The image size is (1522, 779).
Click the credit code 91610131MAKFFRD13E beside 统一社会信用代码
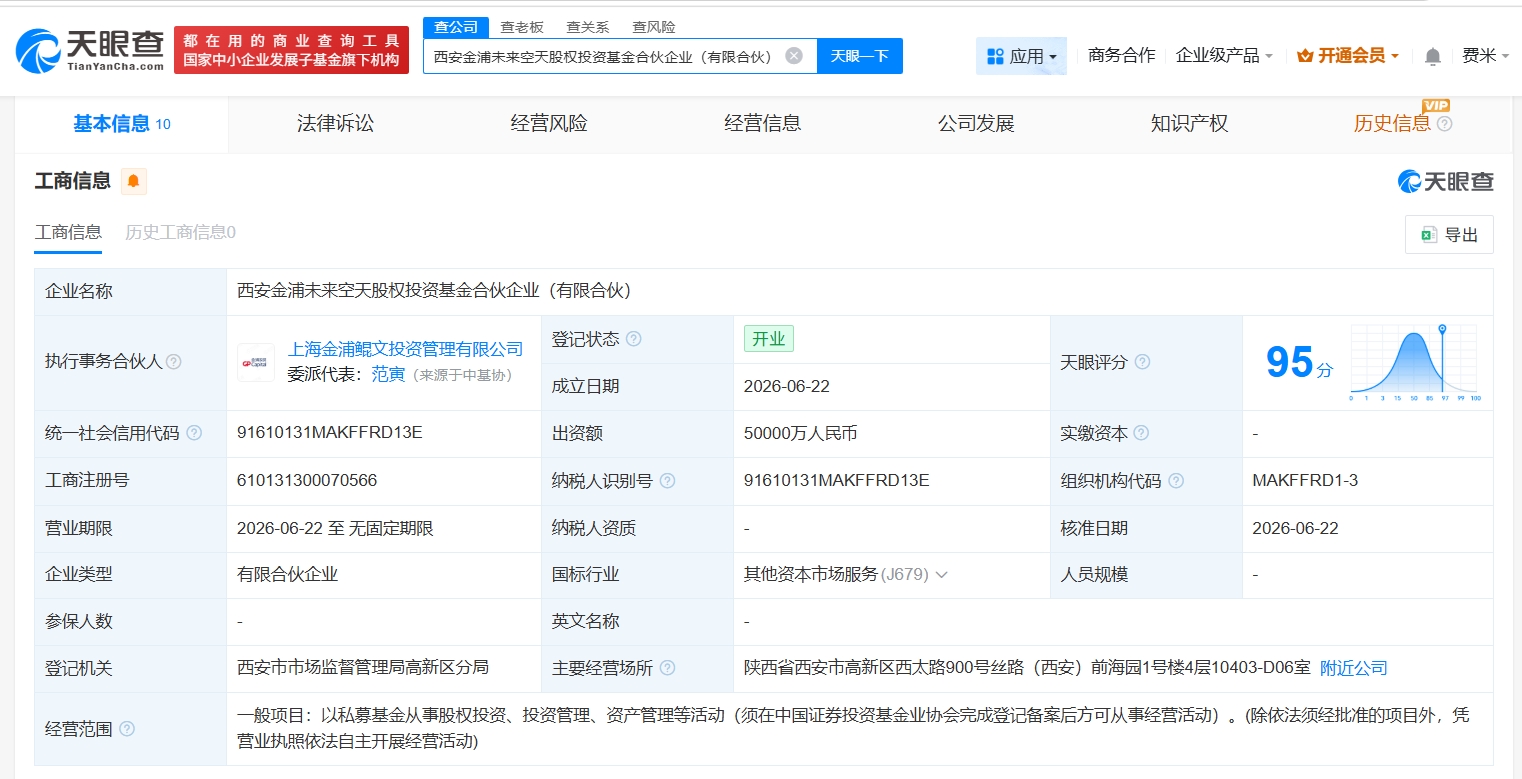330,433
